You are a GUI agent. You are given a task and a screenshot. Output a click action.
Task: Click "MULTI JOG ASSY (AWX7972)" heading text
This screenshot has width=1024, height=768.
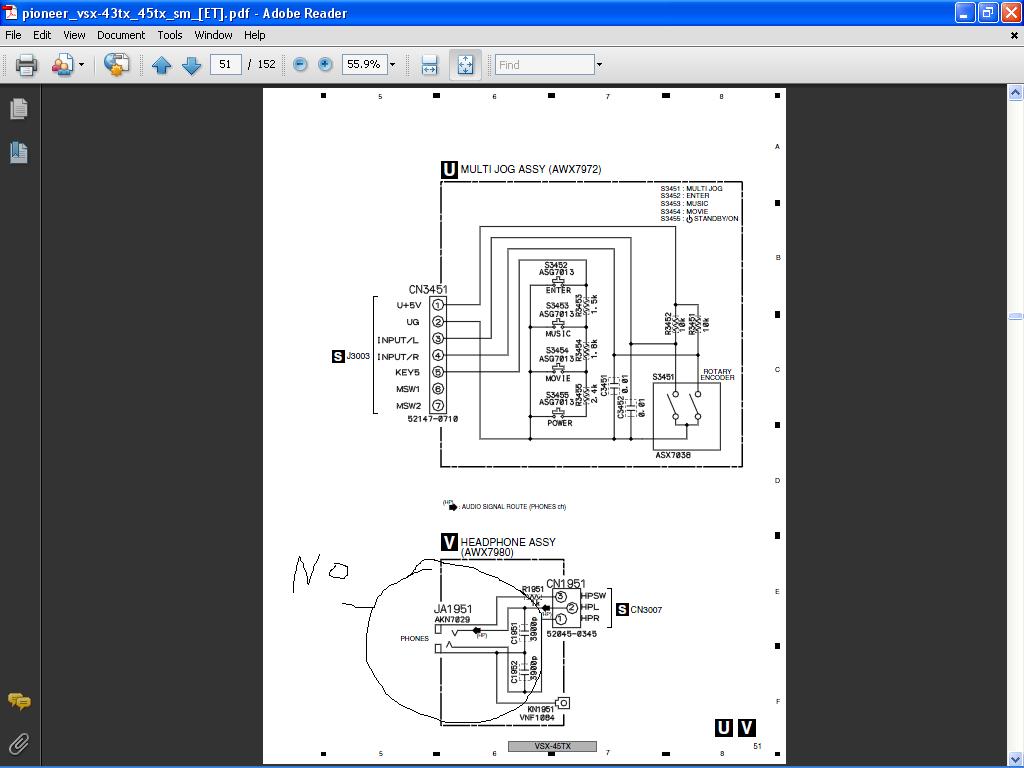click(x=530, y=169)
